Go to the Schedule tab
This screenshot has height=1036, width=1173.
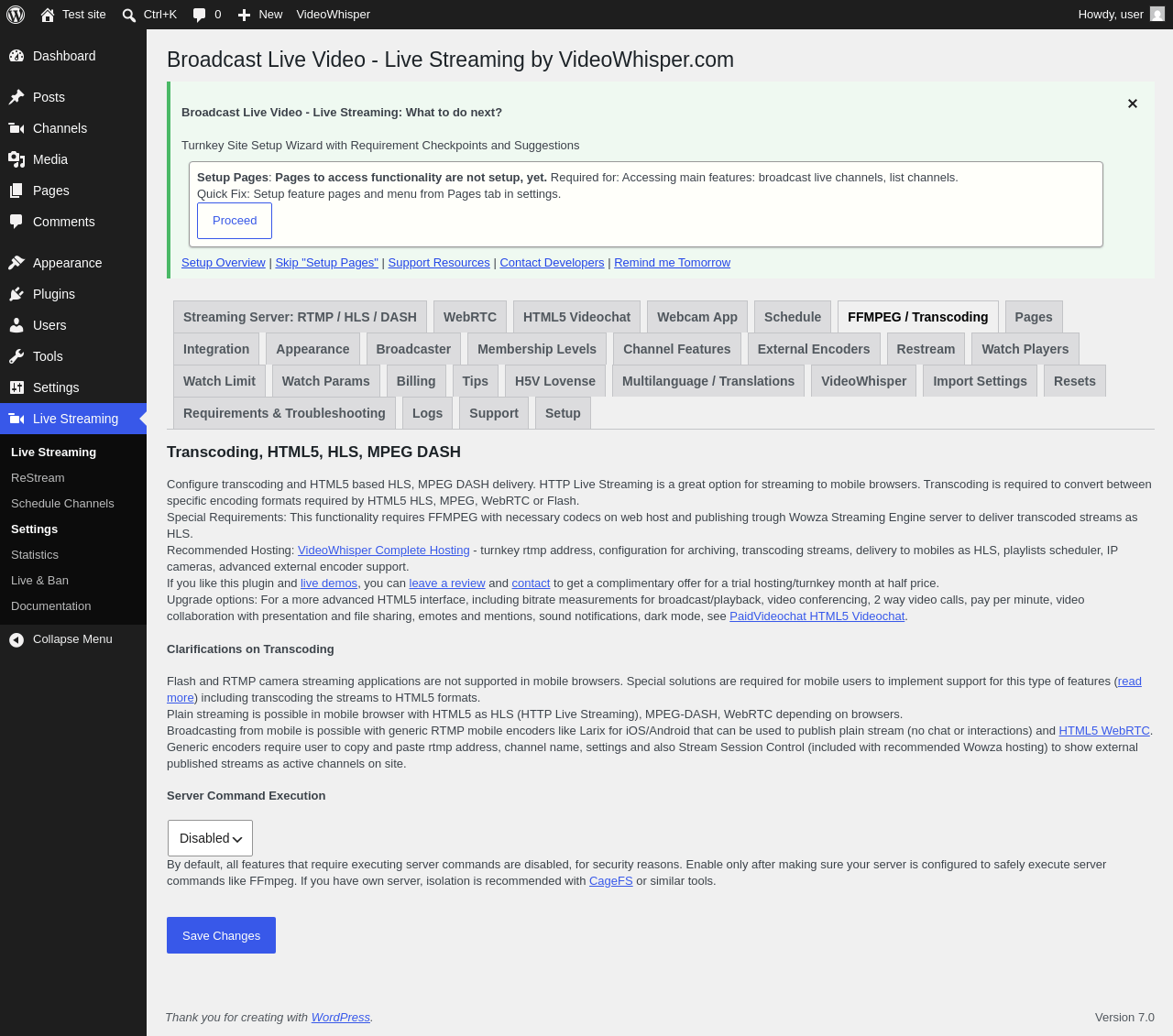coord(793,317)
